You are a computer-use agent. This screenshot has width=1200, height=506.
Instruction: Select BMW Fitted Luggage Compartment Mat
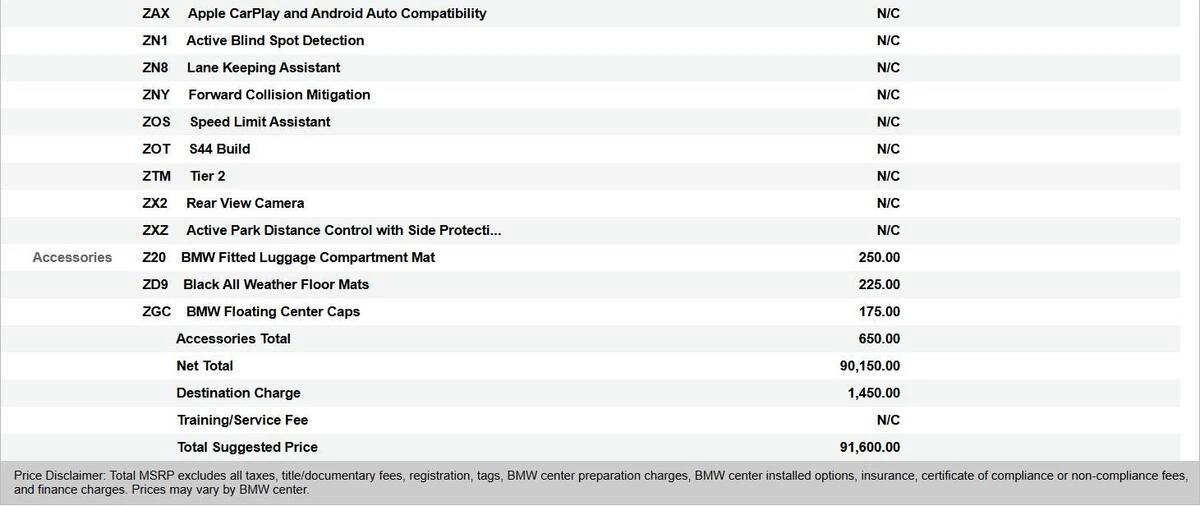click(x=308, y=257)
